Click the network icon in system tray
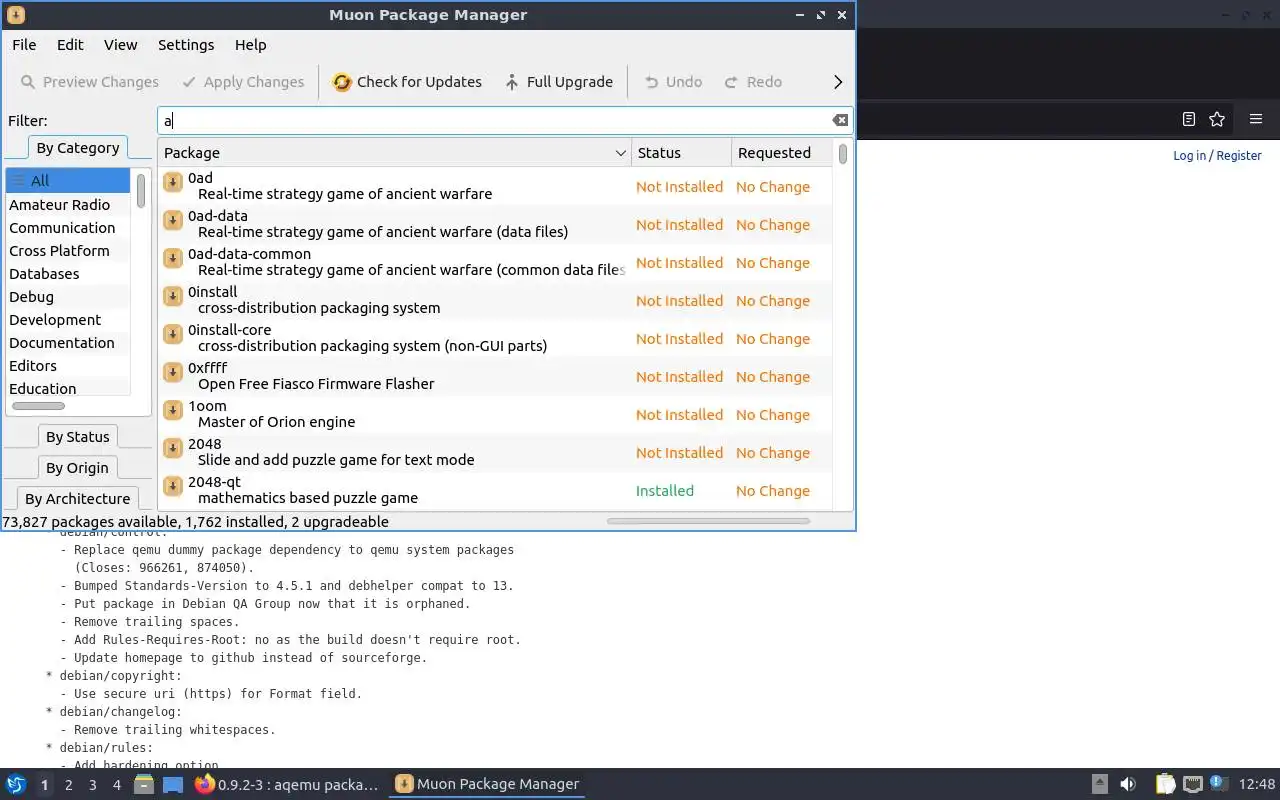This screenshot has width=1280, height=800. (1192, 784)
